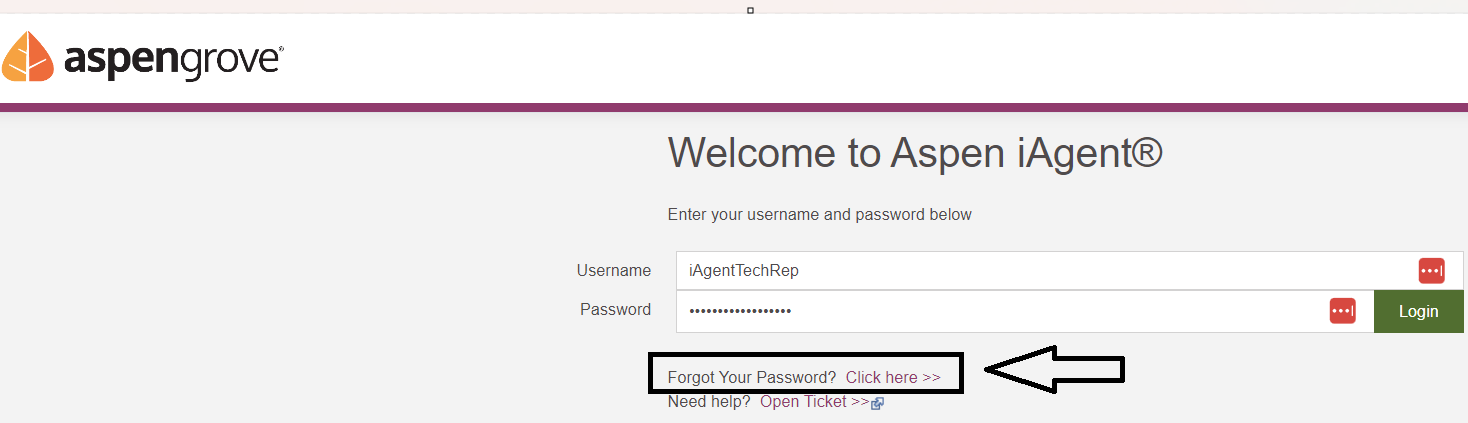This screenshot has width=1468, height=423.
Task: Click the purple divider bar under the header
Action: (734, 107)
